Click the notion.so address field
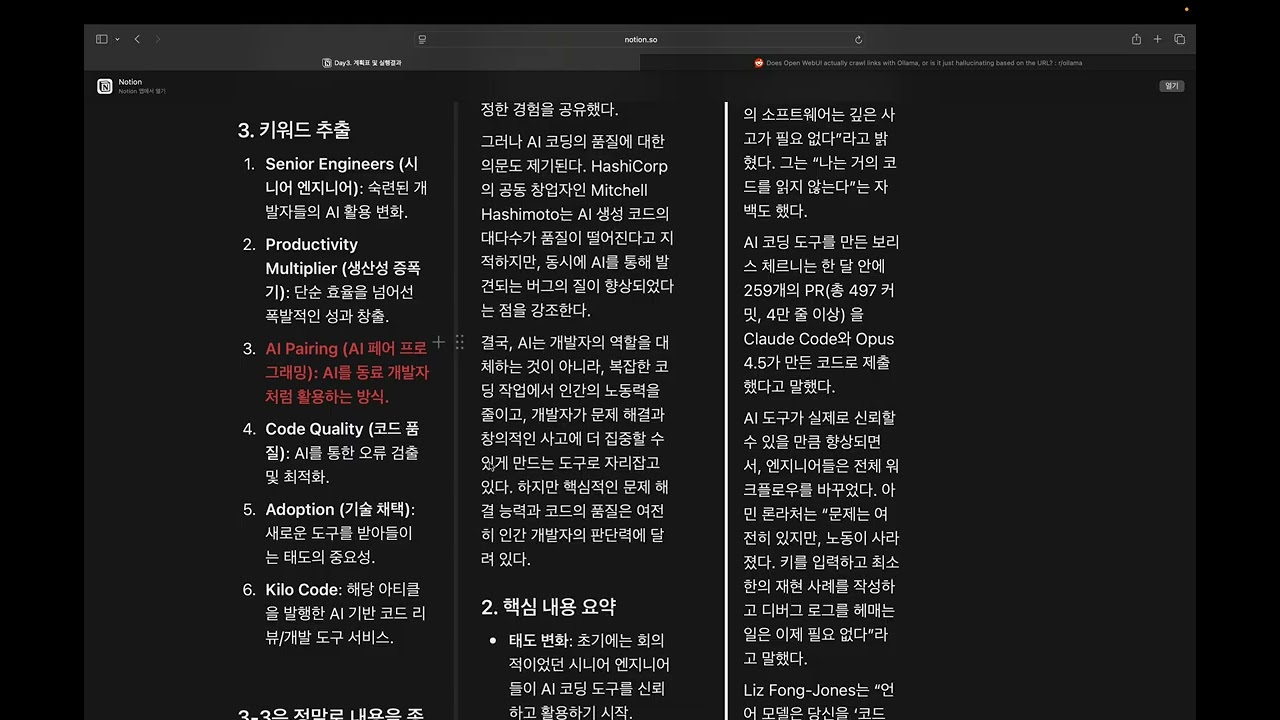 click(640, 39)
